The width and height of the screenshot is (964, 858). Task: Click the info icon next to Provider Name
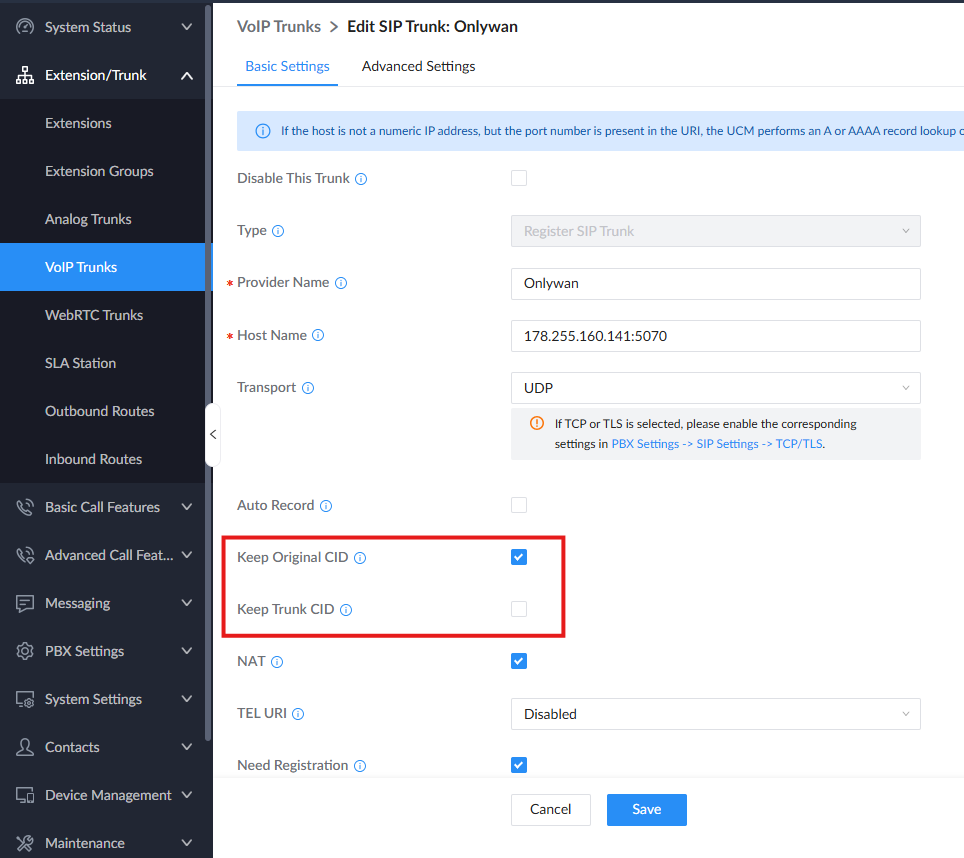point(341,283)
